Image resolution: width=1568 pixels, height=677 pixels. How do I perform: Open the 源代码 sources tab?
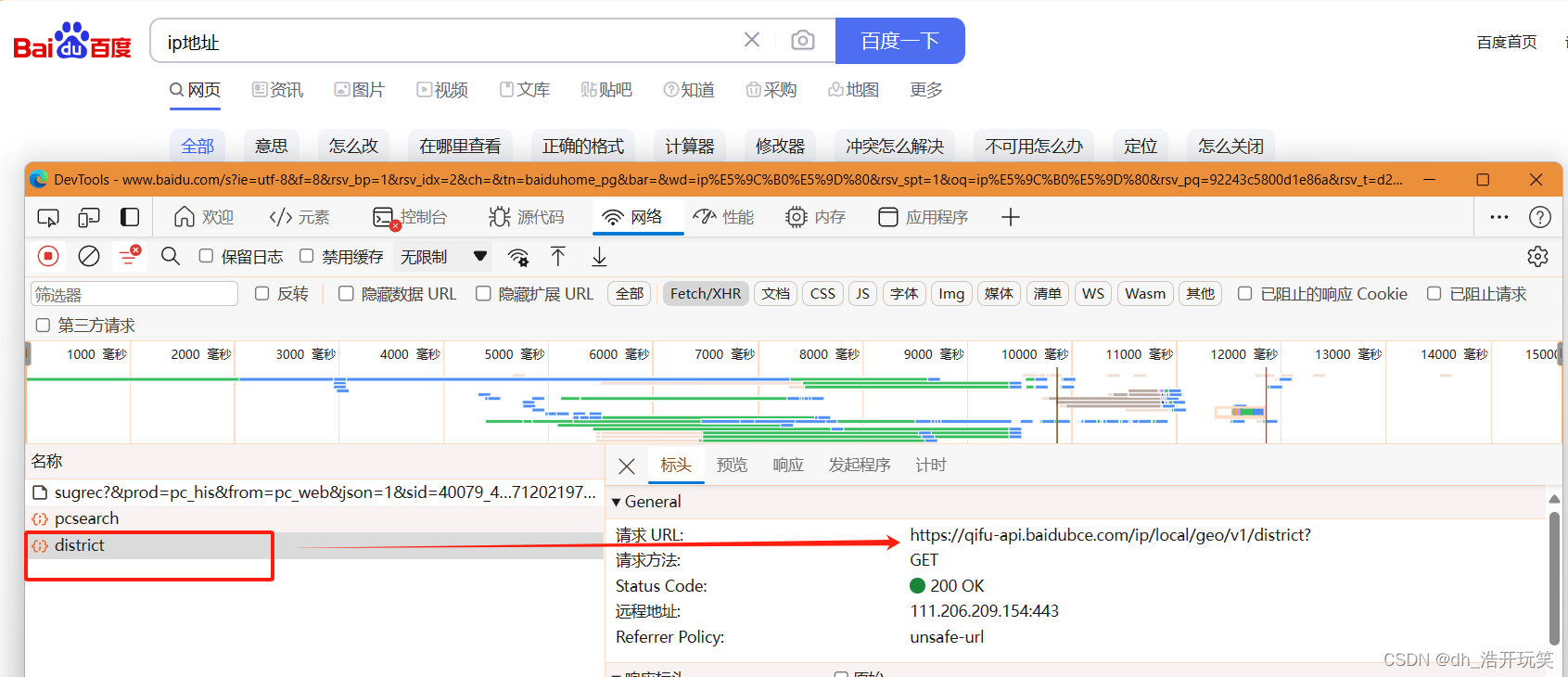tap(526, 217)
